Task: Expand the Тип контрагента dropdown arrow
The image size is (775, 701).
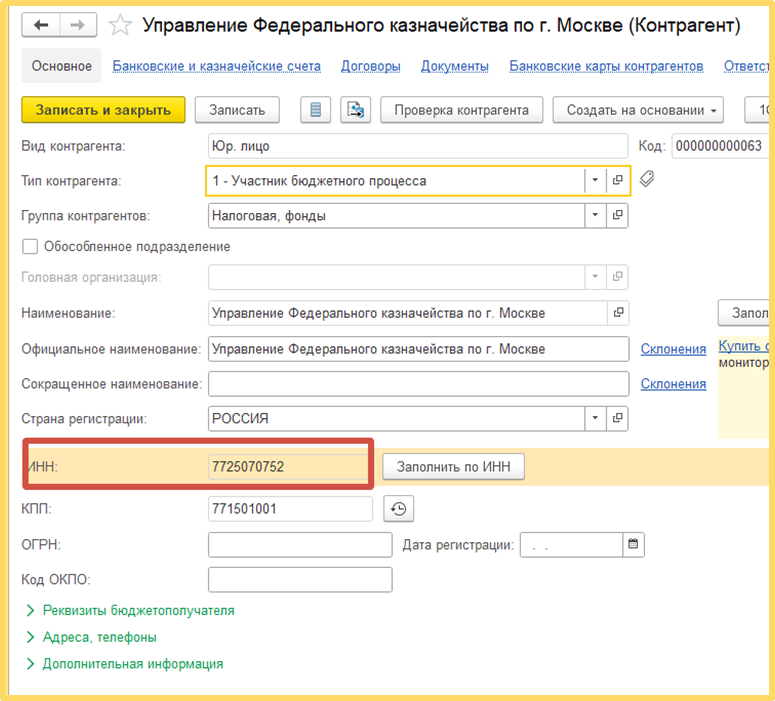Action: 595,180
